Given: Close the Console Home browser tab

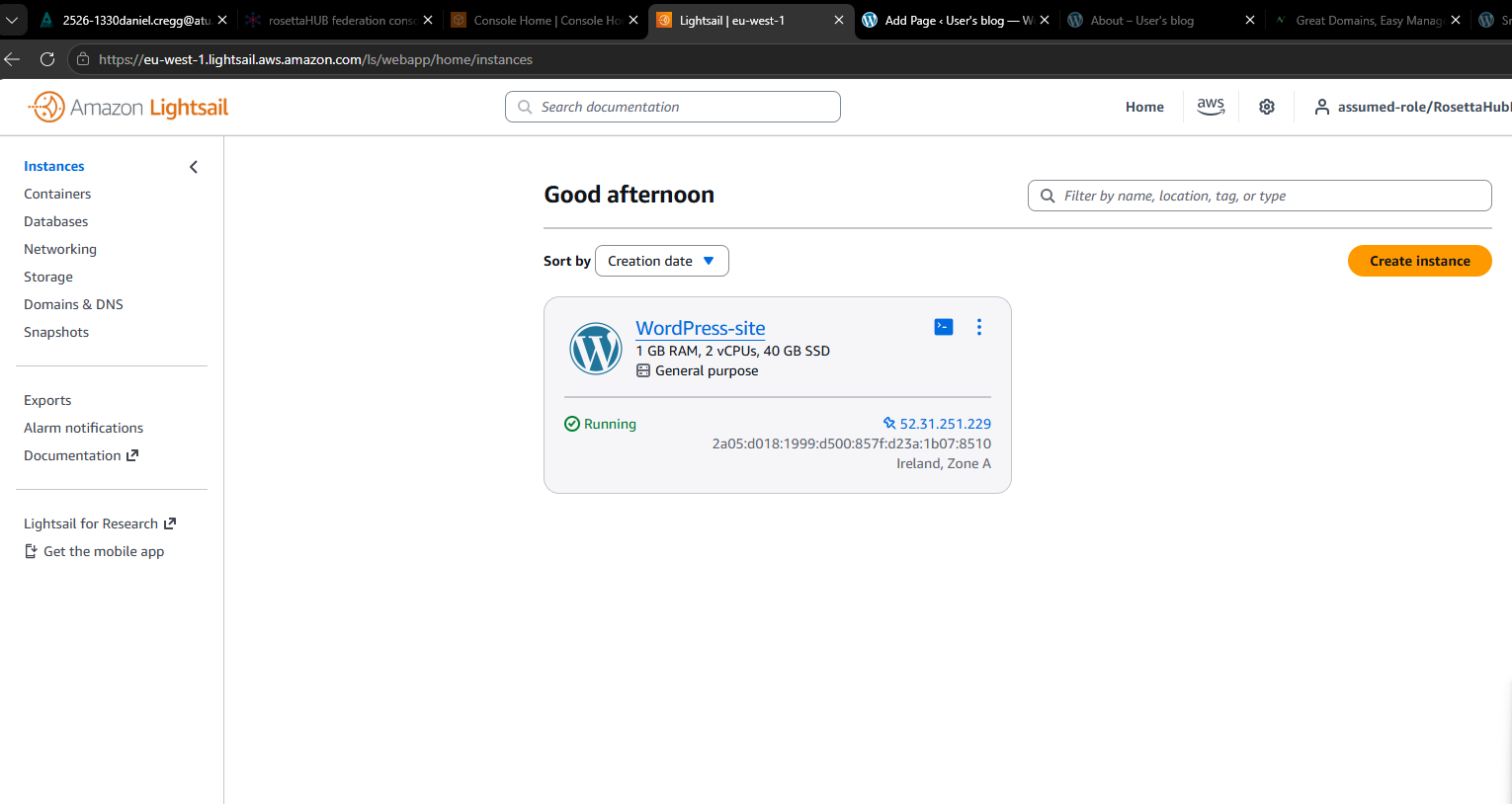Looking at the screenshot, I should click(x=633, y=20).
